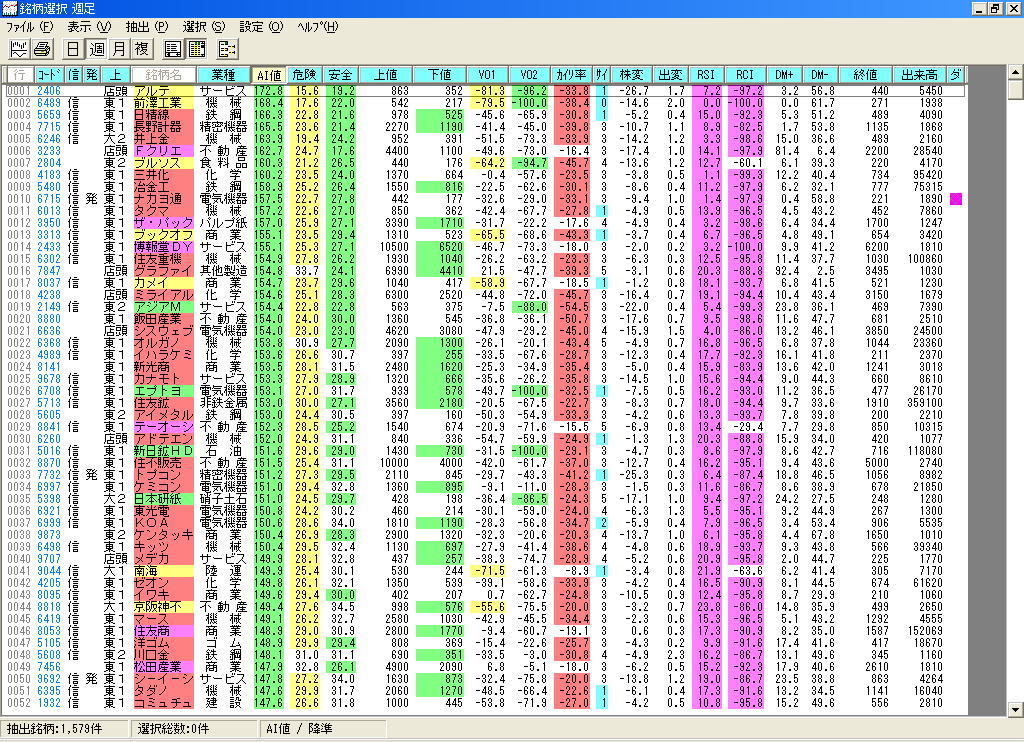Click the scrollbar down arrow
The image size is (1024, 742).
(1016, 709)
